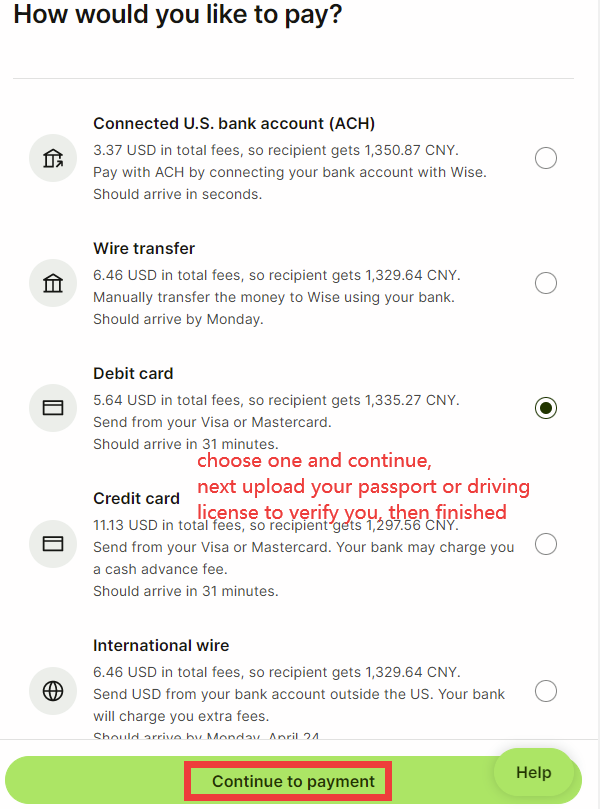Screen dimensions: 600x809
Task: Click the International wire globe icon
Action: 53,690
